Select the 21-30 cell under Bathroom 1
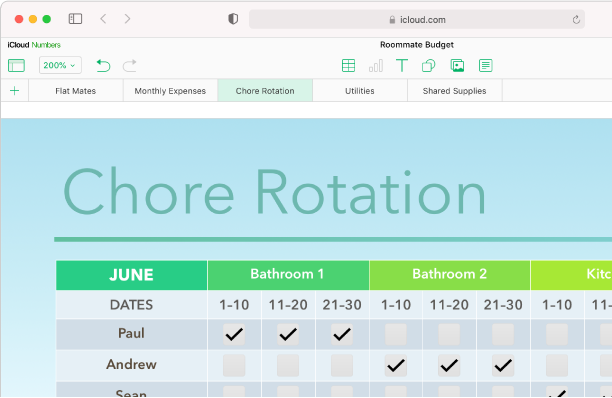This screenshot has width=612, height=398. (342, 305)
